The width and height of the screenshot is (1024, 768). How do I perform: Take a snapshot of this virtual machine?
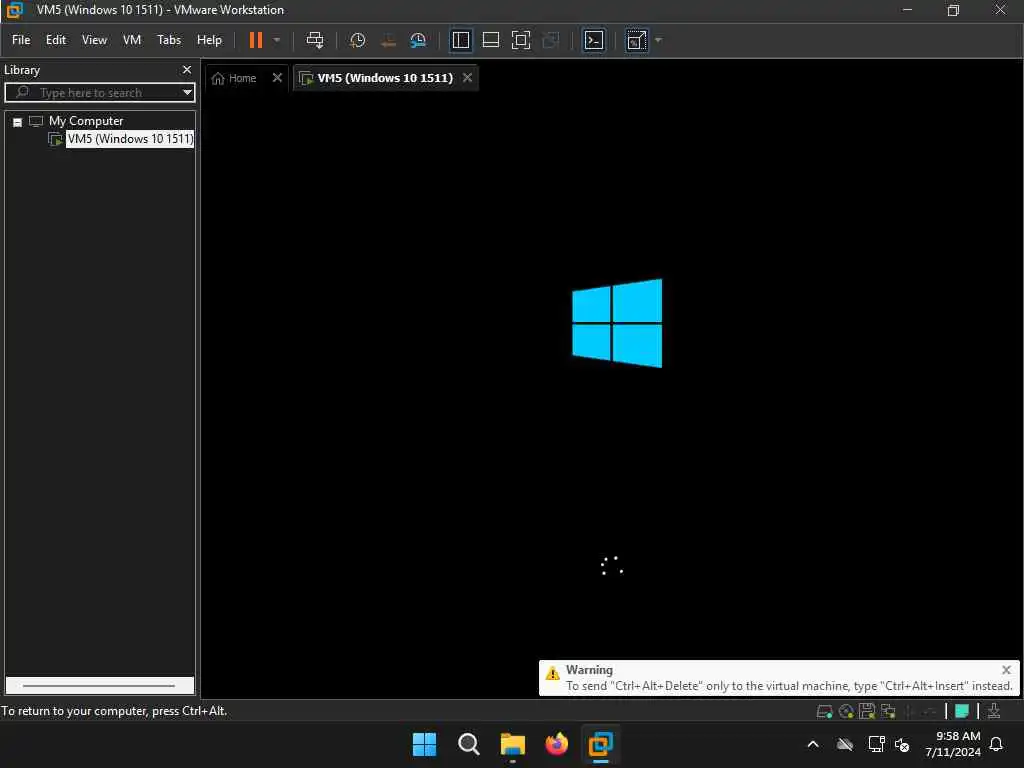coord(357,40)
